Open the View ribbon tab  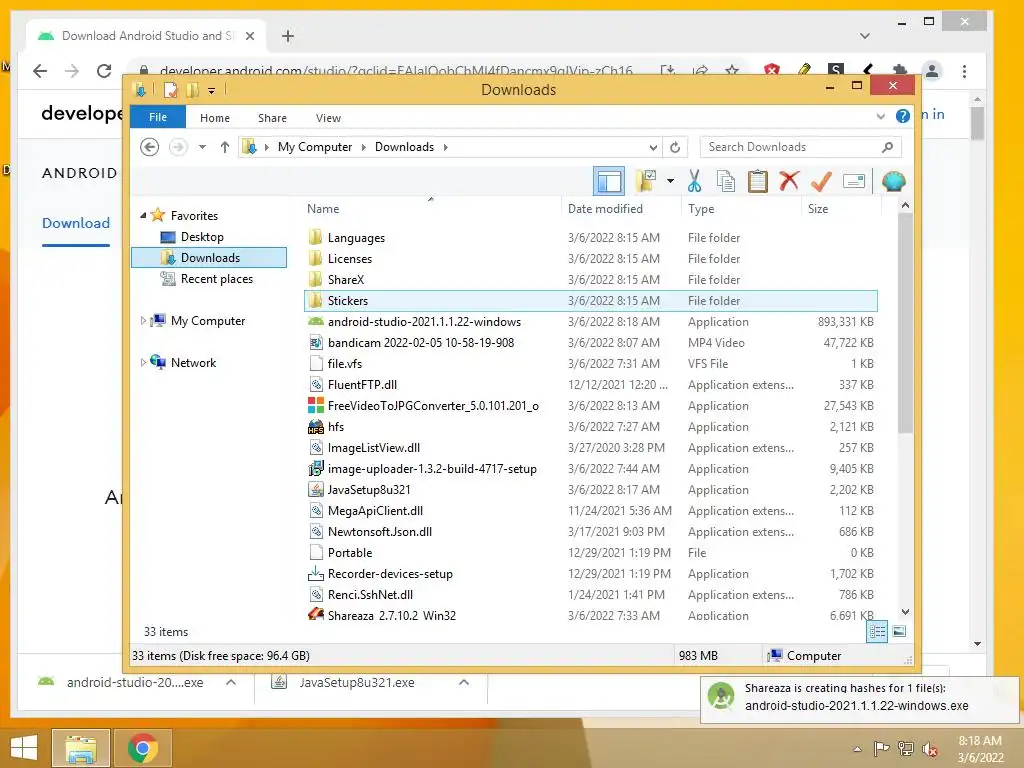click(328, 118)
